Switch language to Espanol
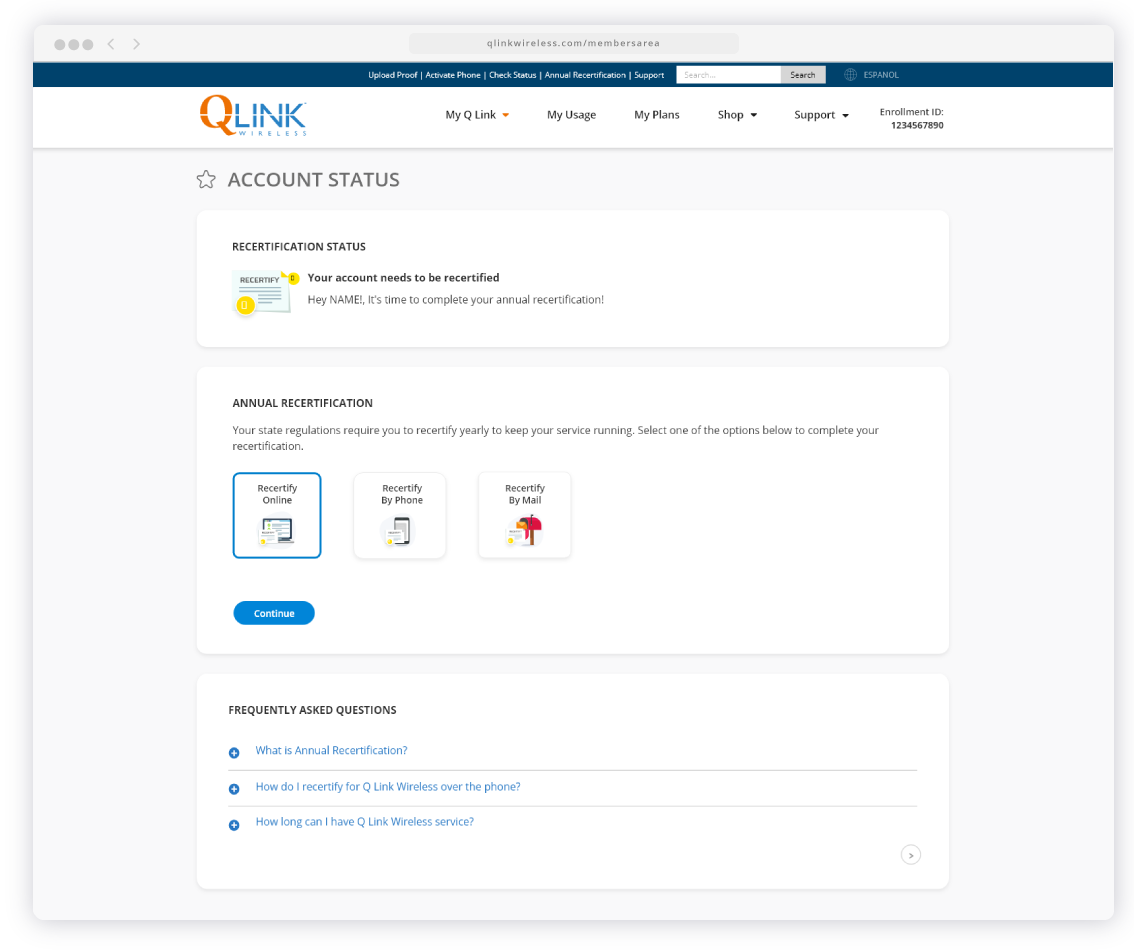Viewport: 1134px width, 951px height. click(x=881, y=75)
